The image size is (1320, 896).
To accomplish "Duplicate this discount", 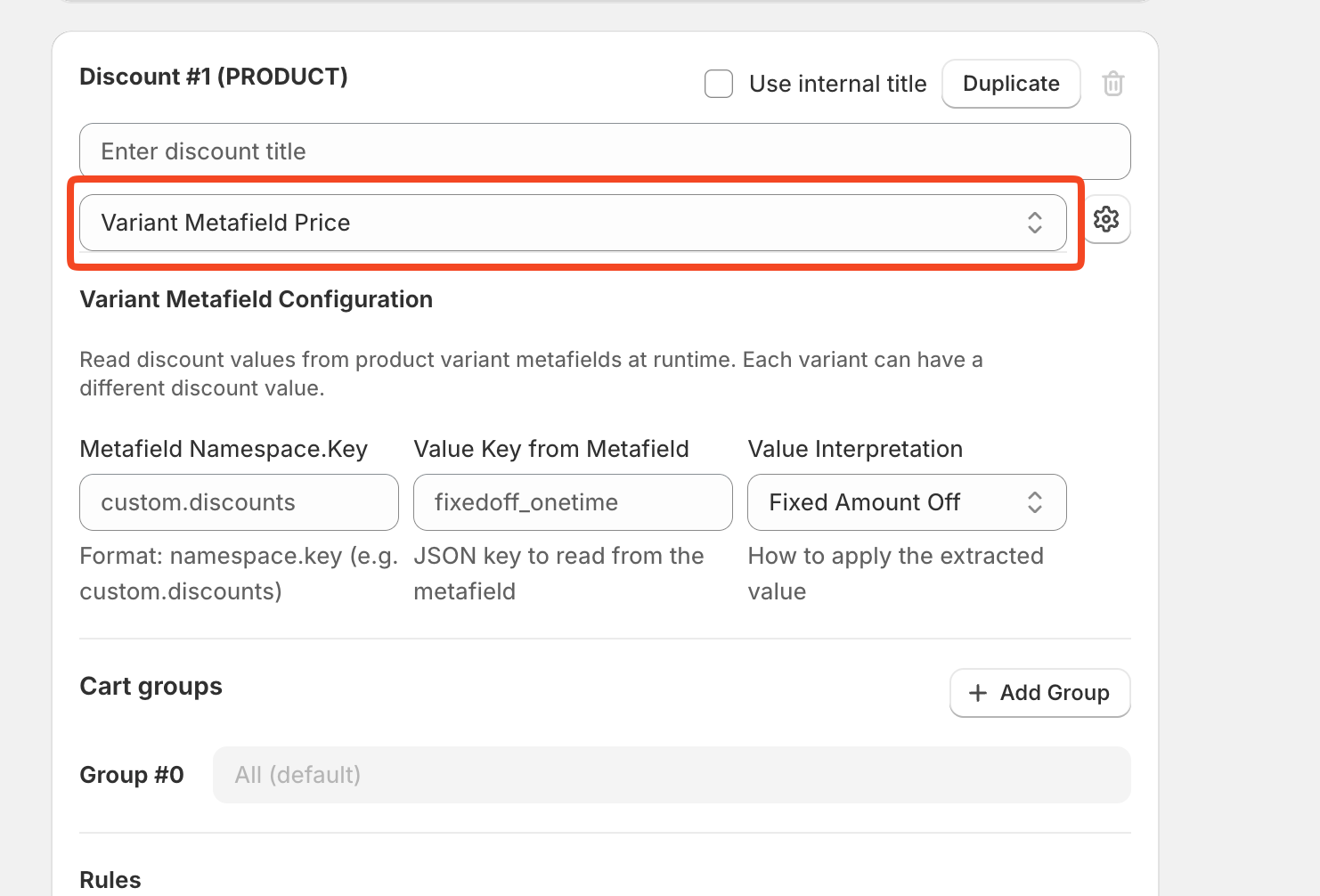I will coord(1011,84).
